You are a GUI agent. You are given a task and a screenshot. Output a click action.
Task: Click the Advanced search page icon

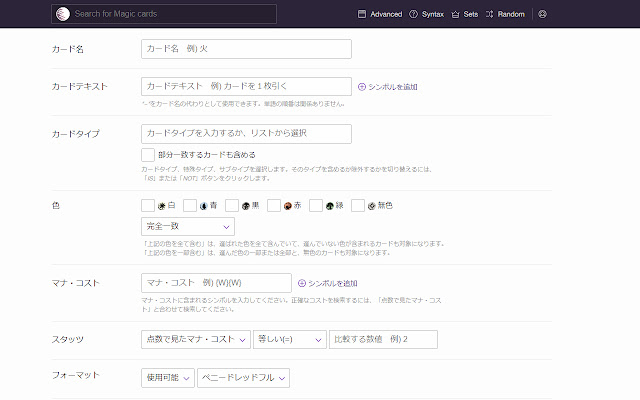coord(362,14)
